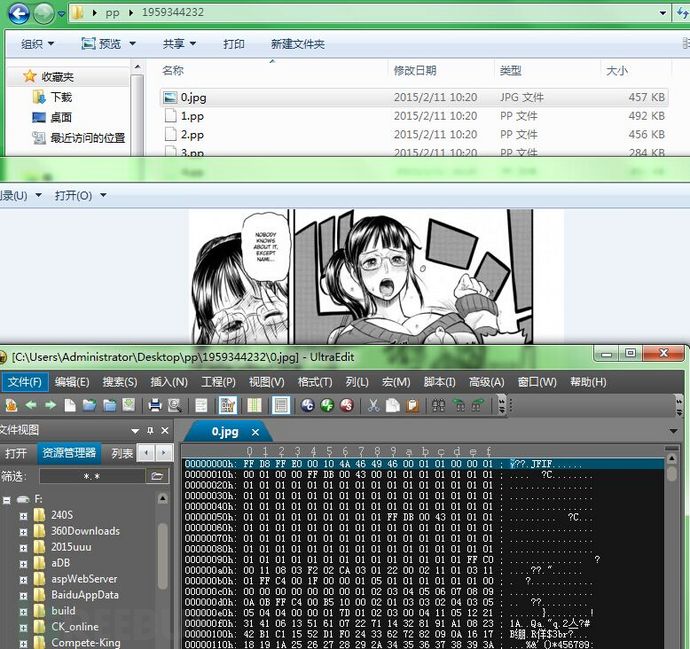The image size is (690, 649).
Task: Create a new file with the blank page icon
Action: [70, 405]
